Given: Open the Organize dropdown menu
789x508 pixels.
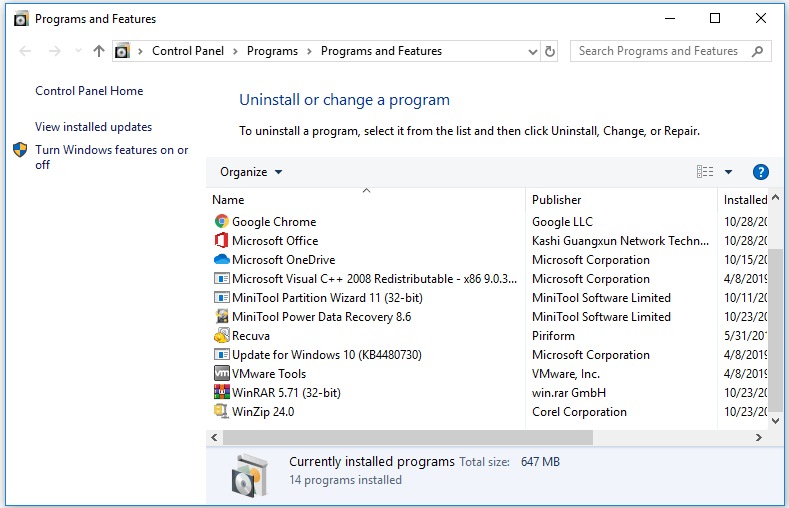Looking at the screenshot, I should coord(251,172).
